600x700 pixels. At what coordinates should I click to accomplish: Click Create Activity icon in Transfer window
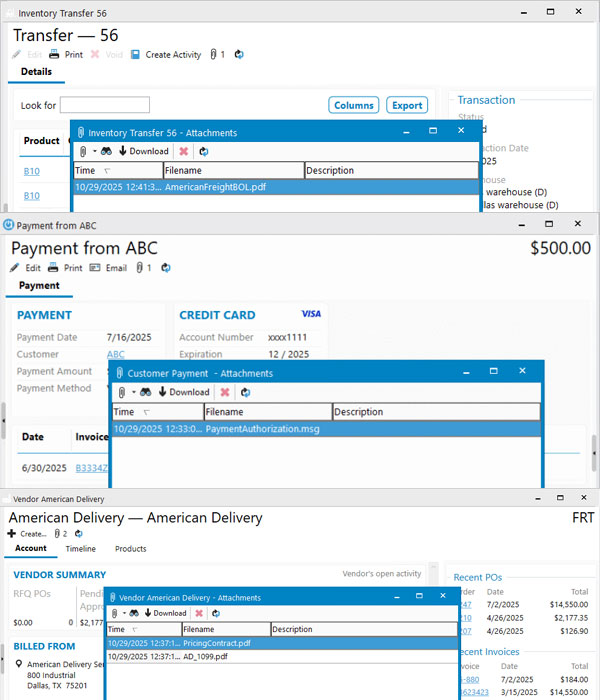(135, 54)
